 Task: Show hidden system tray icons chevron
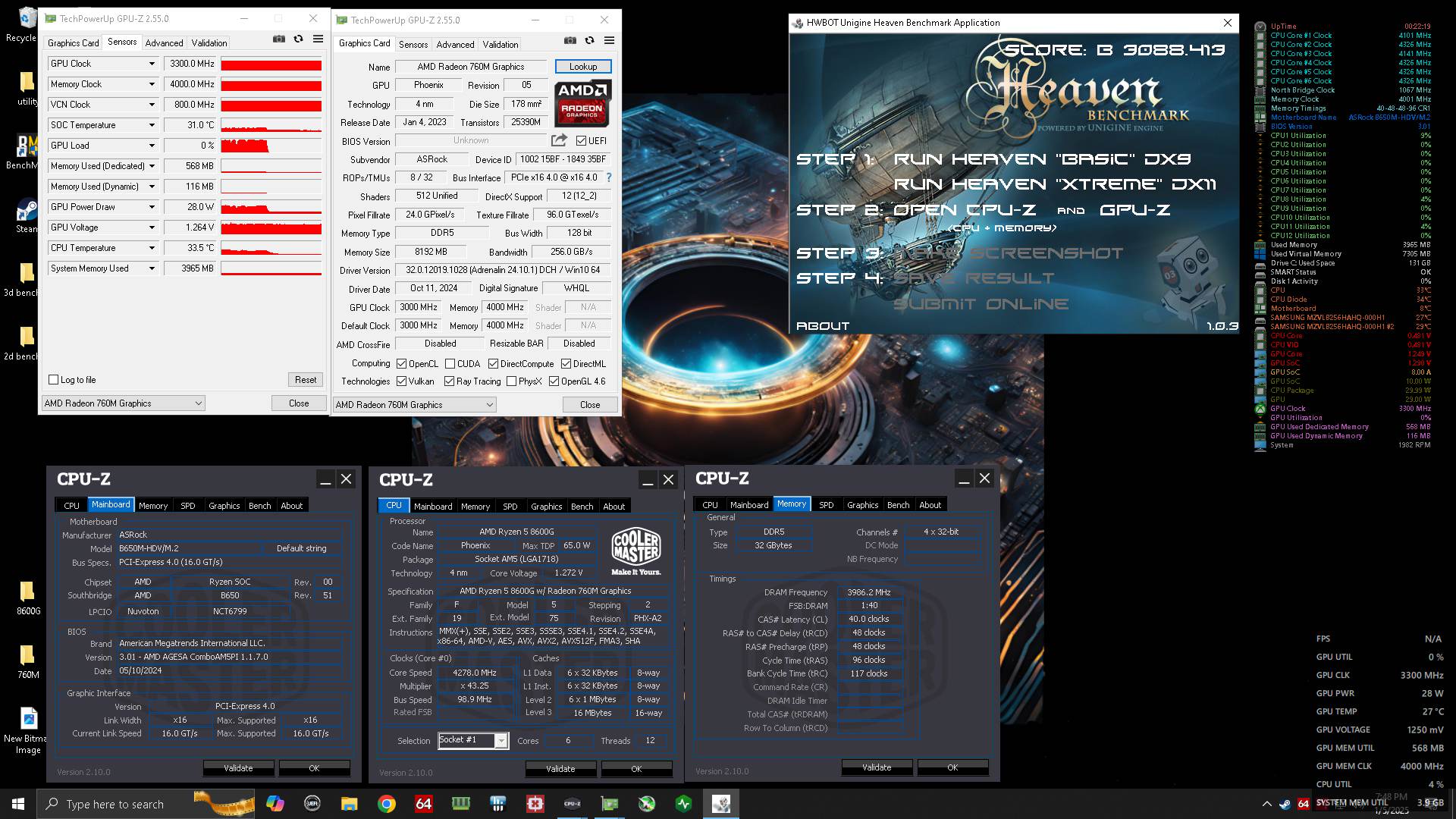[1266, 804]
